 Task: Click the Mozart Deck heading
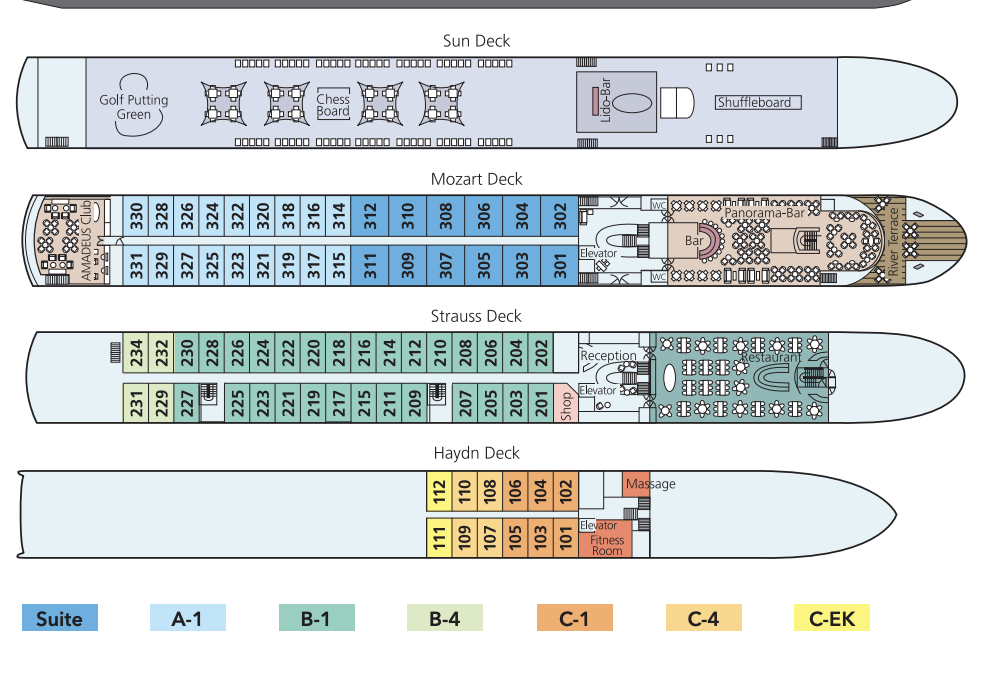coord(476,179)
